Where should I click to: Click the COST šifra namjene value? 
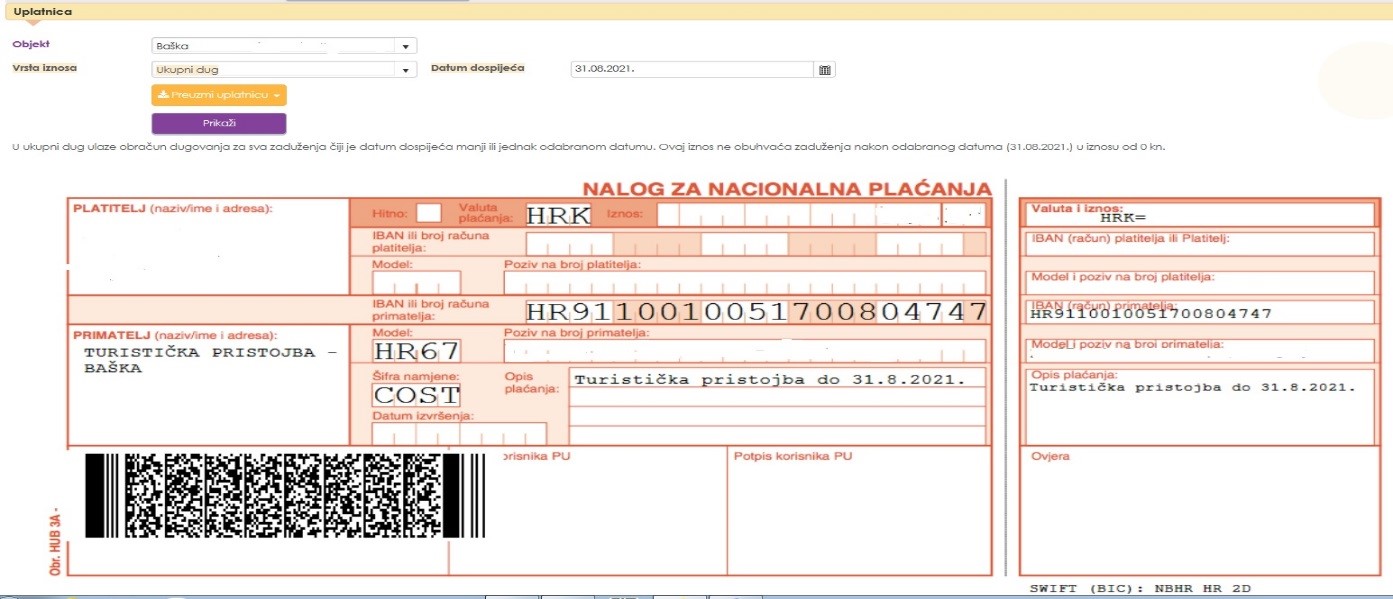(x=416, y=394)
